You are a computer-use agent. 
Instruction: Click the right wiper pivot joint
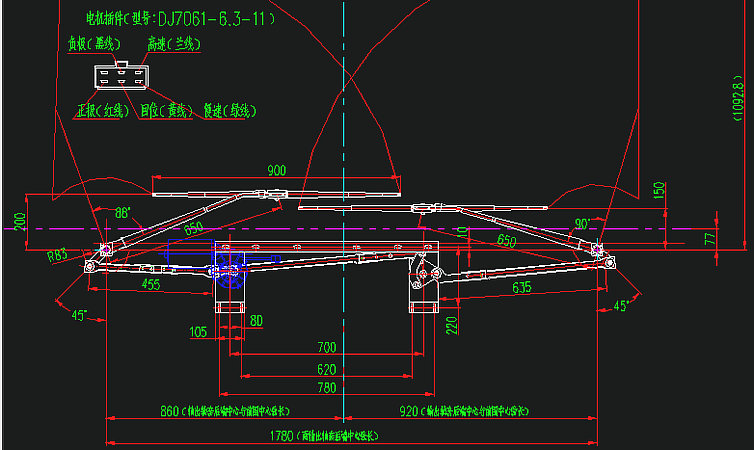point(597,248)
